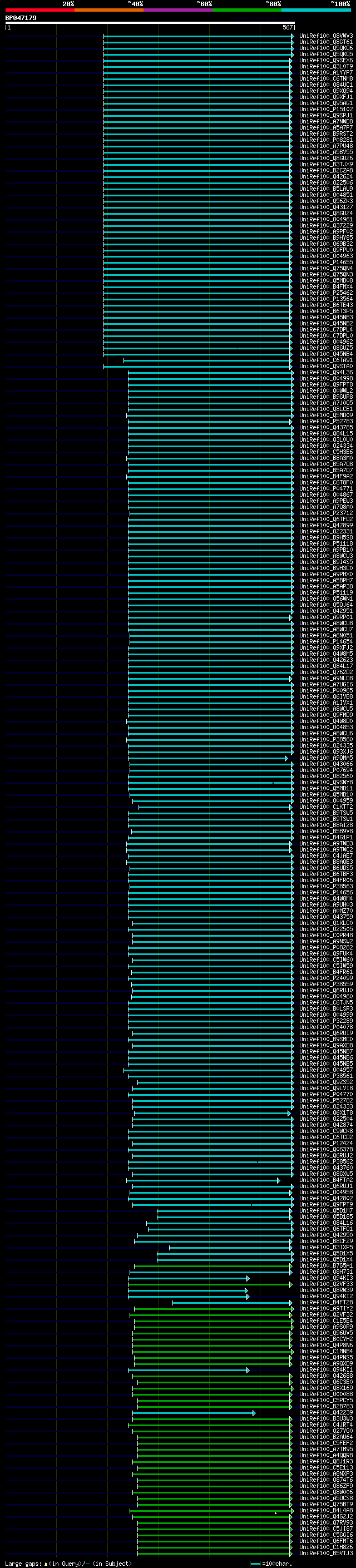The height and width of the screenshot is (1568, 356).
Task: Click the orange ~40% identity legend segment
Action: click(109, 10)
